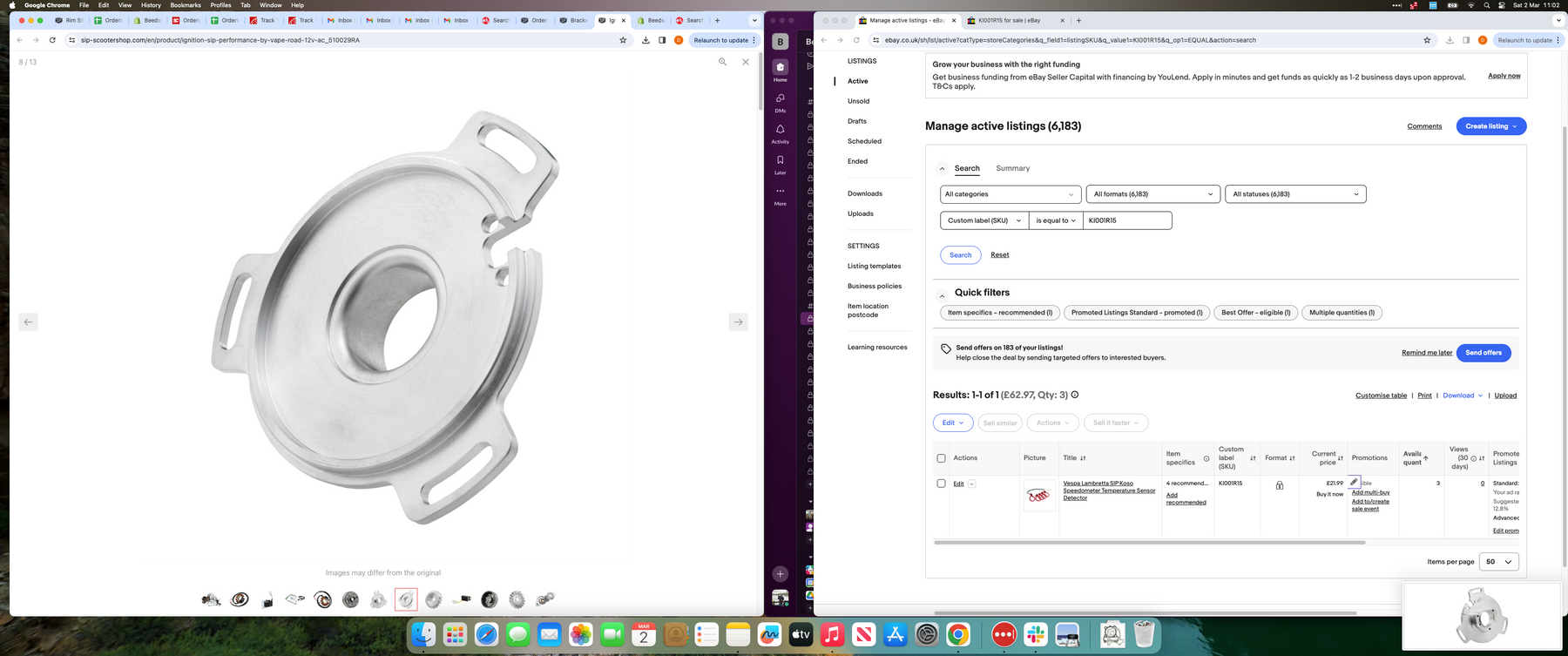Open the All categories dropdown
Image resolution: width=1568 pixels, height=656 pixels.
coord(1010,194)
